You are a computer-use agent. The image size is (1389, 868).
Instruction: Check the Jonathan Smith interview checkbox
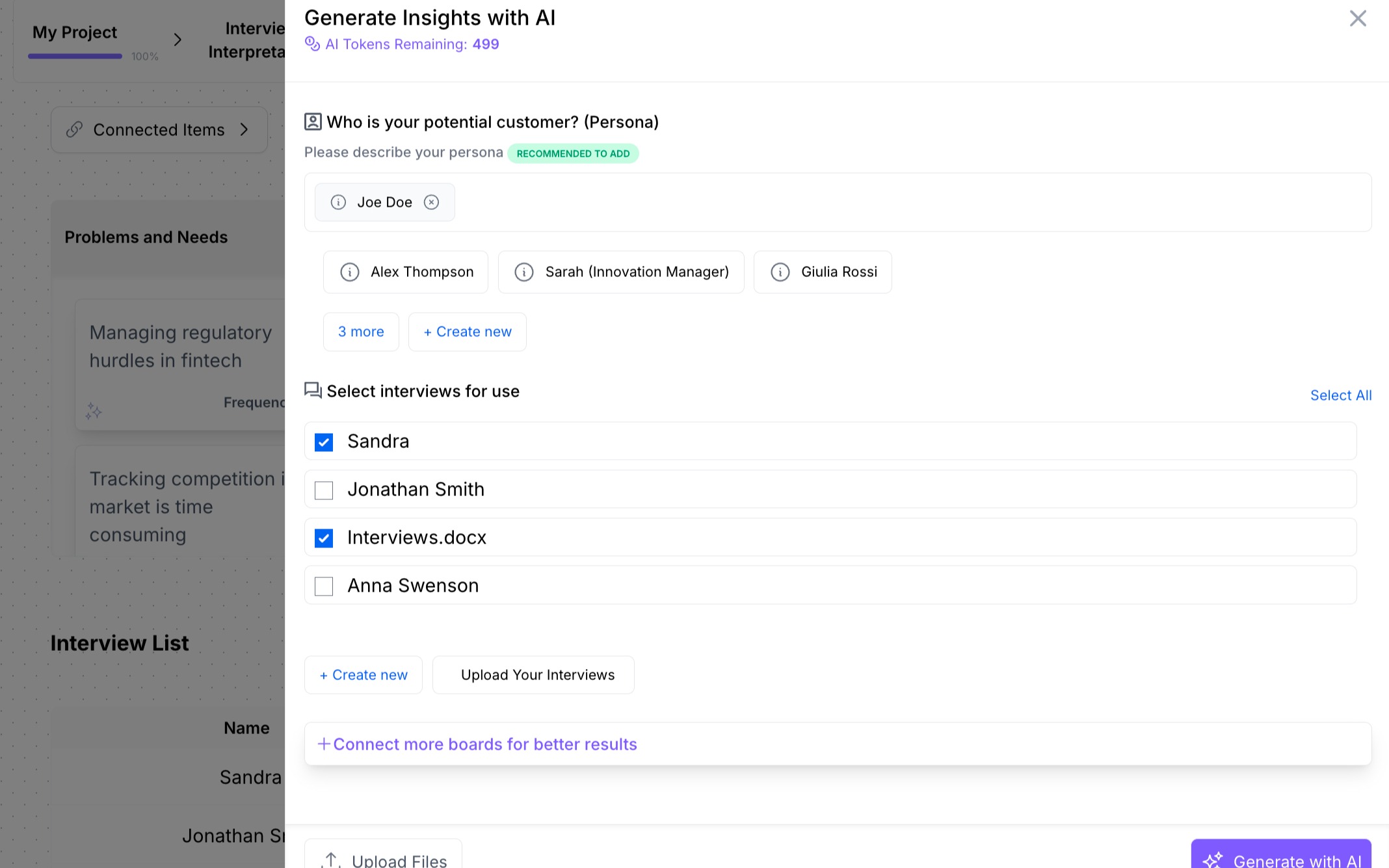point(324,490)
